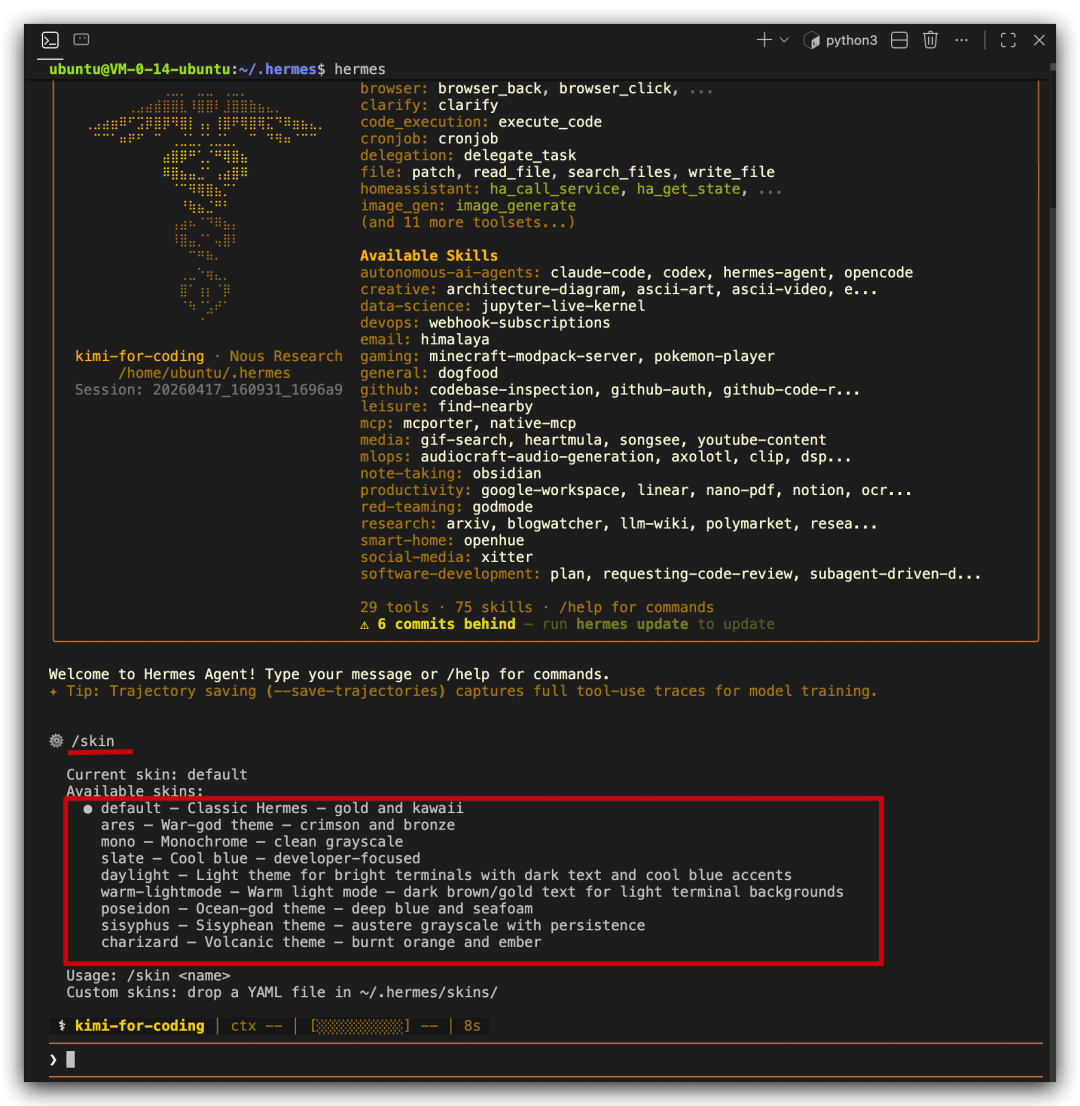The image size is (1080, 1106).
Task: Click 'claude-code' in autonomous-ai-agents skills
Action: click(x=597, y=272)
